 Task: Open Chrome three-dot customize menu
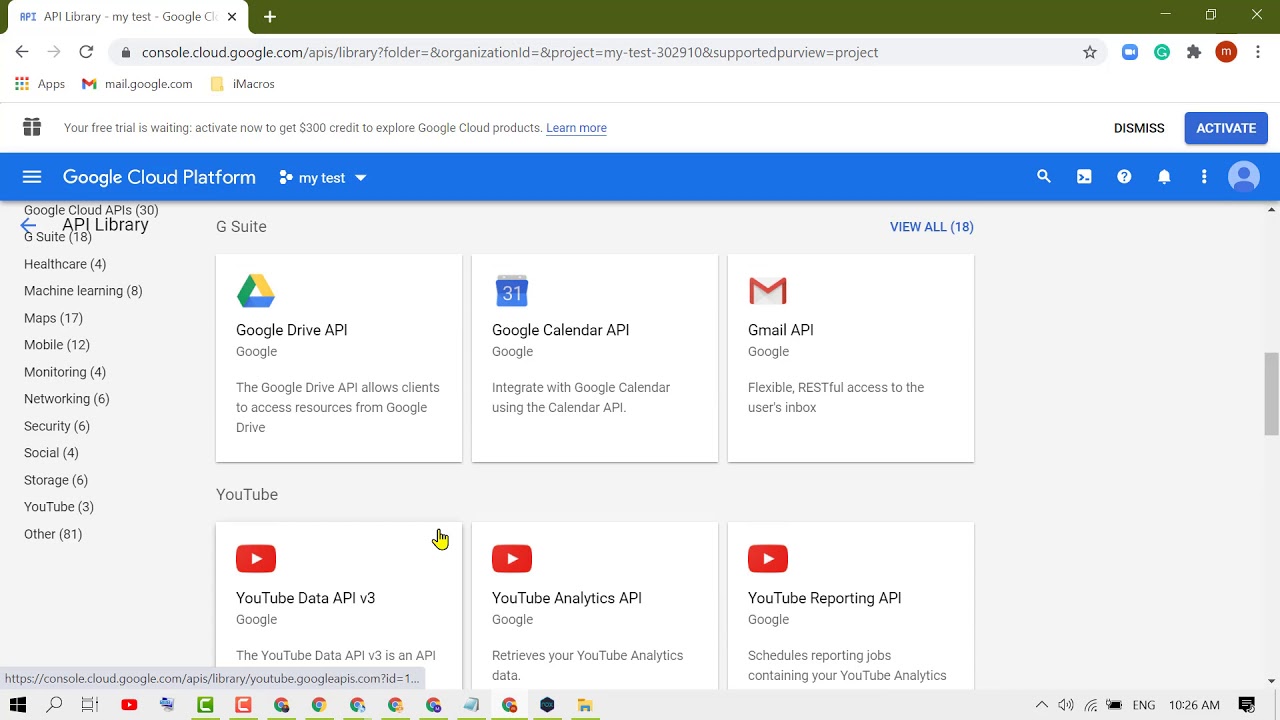pyautogui.click(x=1258, y=52)
